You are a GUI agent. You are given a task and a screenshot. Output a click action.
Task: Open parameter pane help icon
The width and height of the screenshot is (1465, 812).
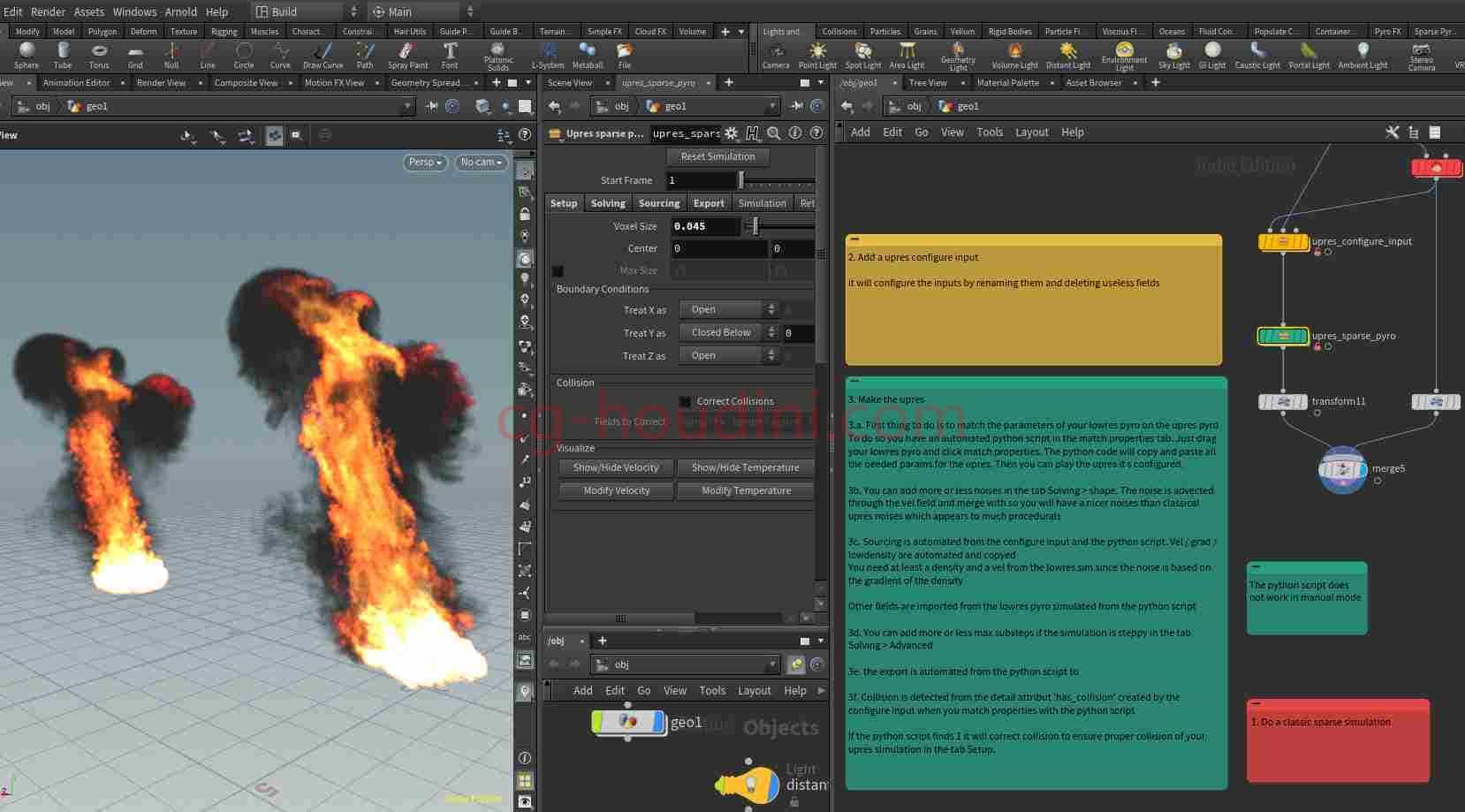pyautogui.click(x=816, y=133)
